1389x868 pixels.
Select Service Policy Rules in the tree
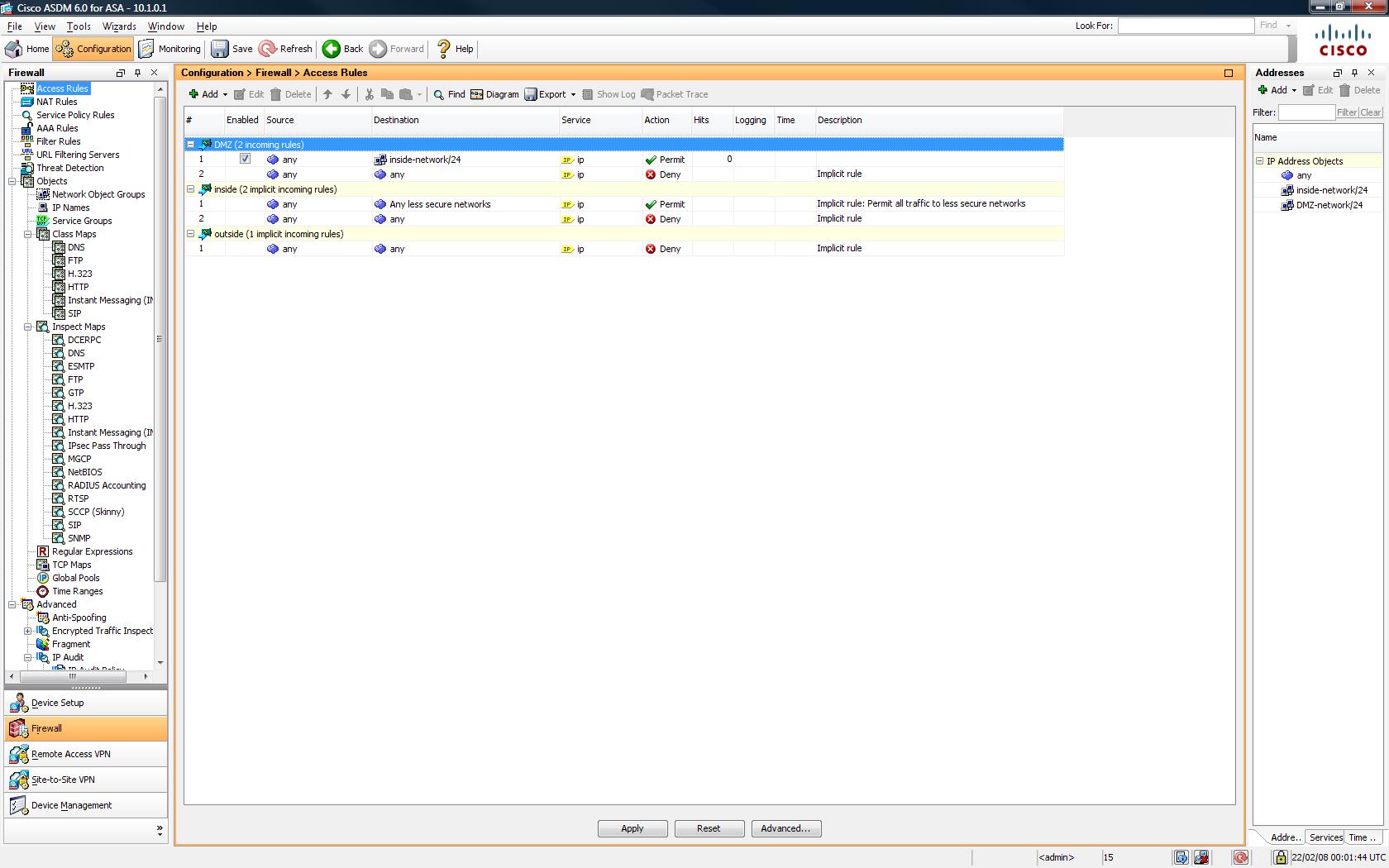click(x=75, y=115)
